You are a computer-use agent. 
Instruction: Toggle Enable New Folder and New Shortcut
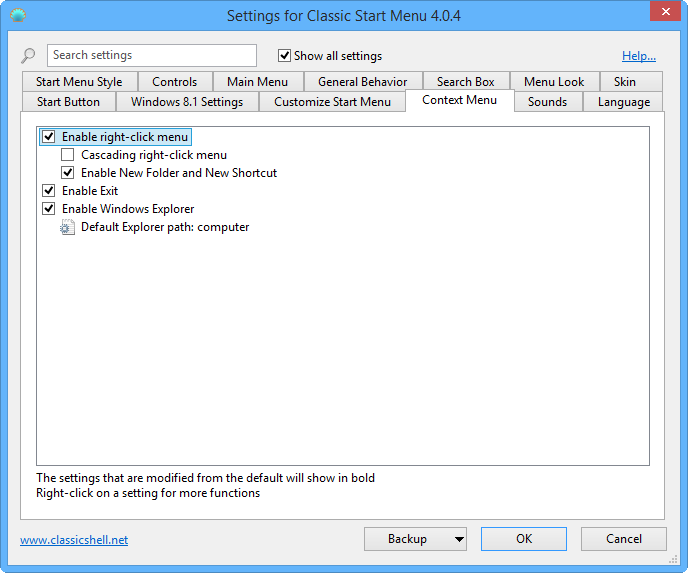pyautogui.click(x=68, y=173)
